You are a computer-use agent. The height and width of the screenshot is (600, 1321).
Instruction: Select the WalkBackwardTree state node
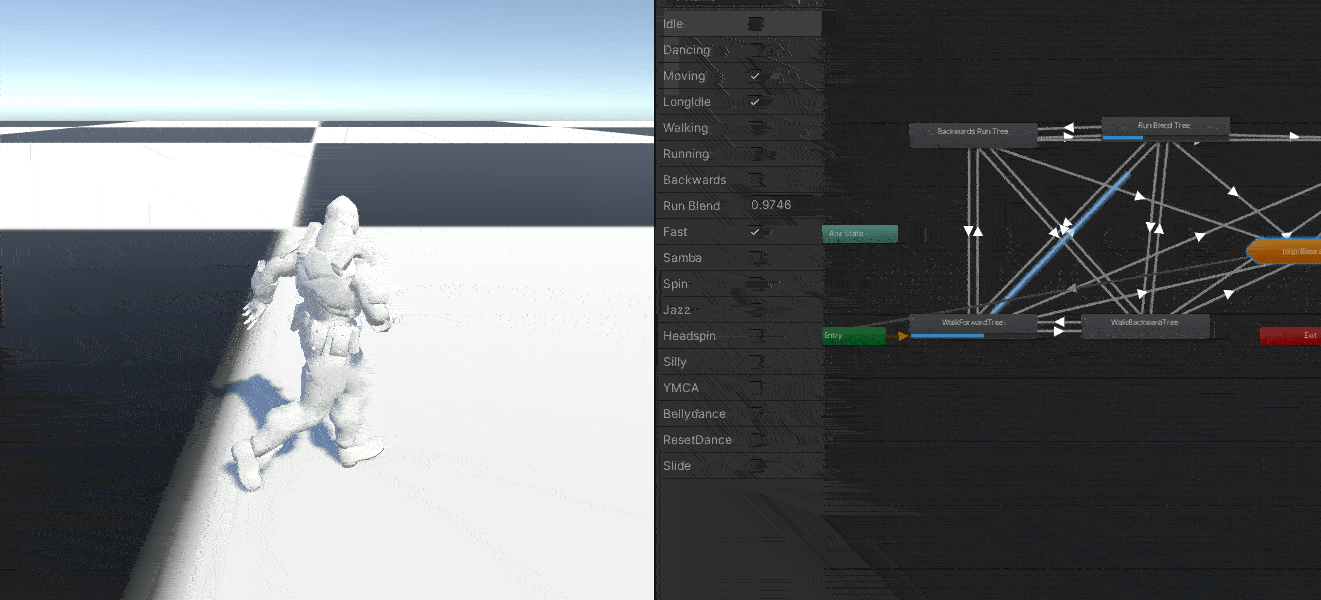click(x=1145, y=325)
